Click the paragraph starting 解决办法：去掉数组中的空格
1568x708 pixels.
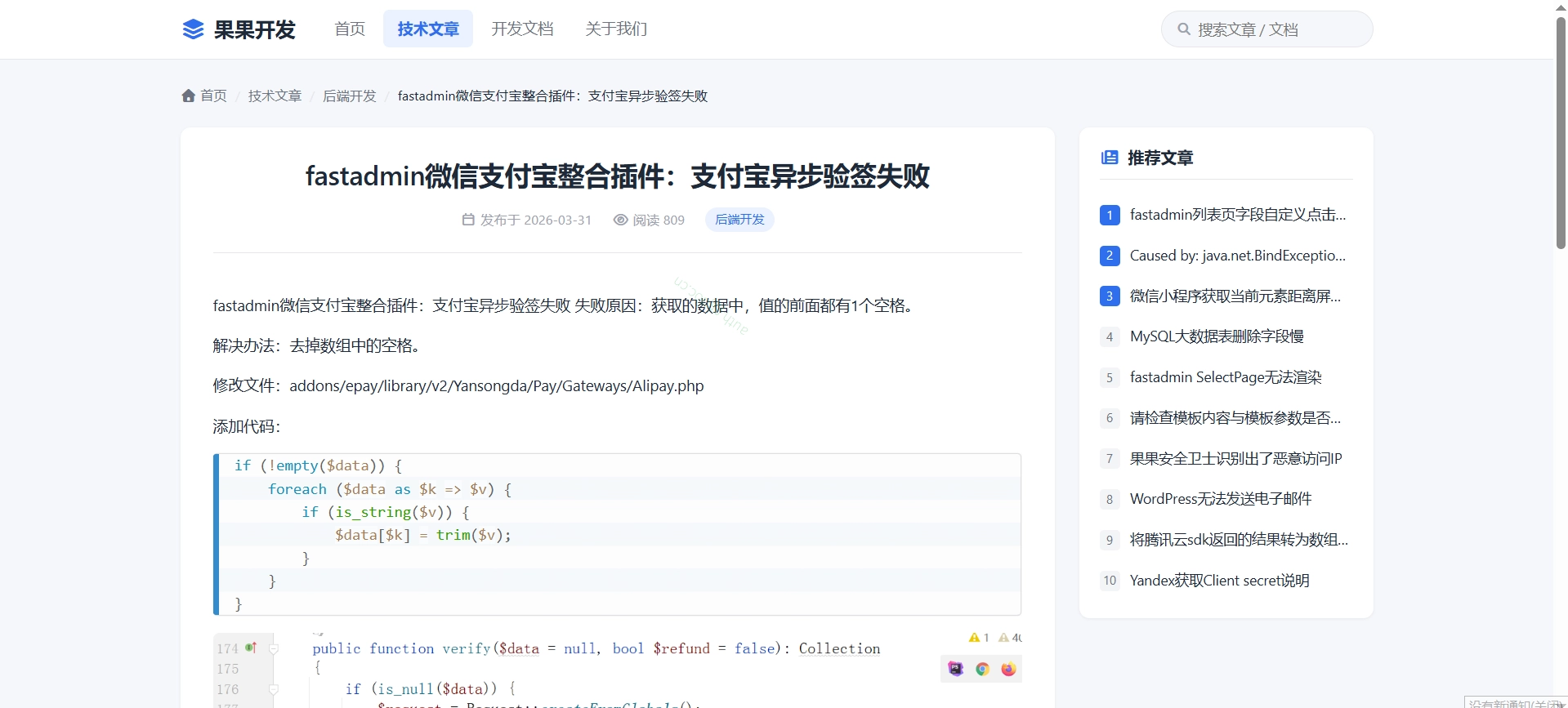(x=319, y=345)
